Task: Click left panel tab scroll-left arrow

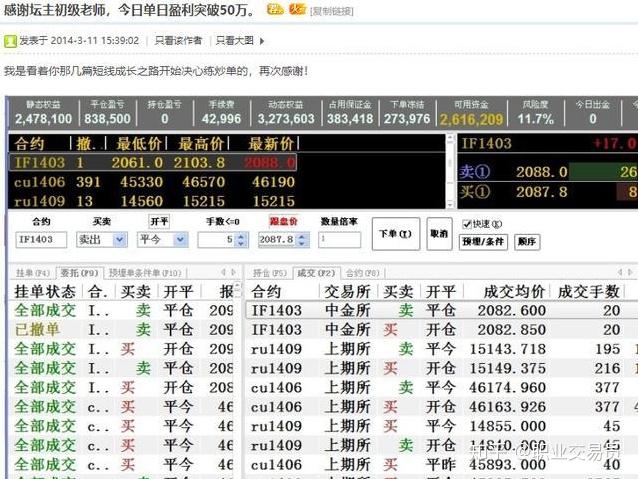Action: pyautogui.click(x=223, y=272)
